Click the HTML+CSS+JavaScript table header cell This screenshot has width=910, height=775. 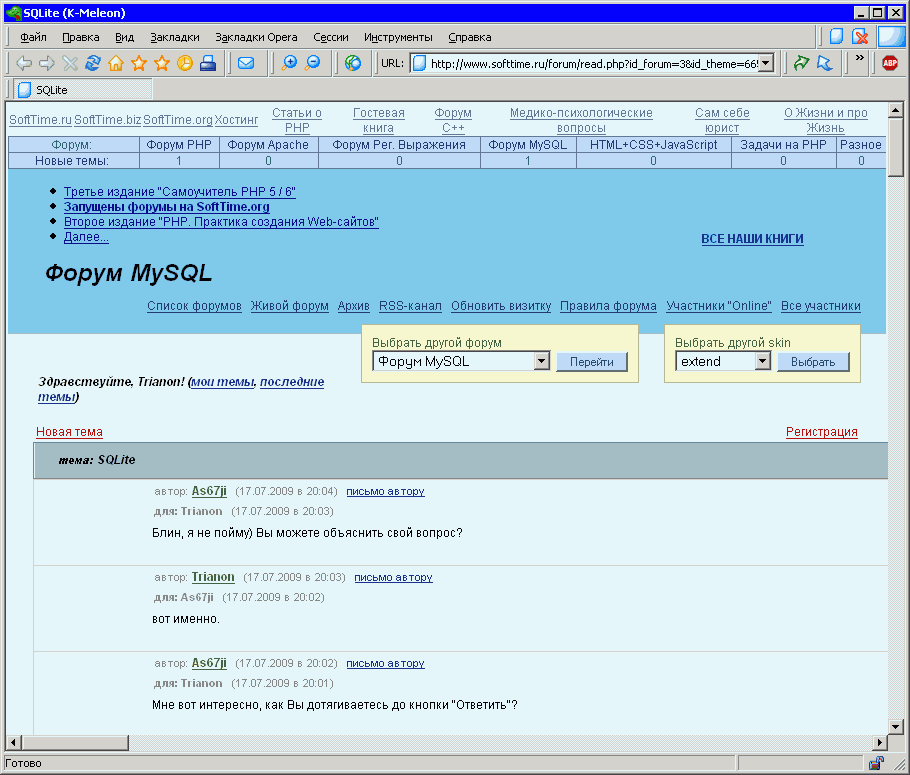[653, 145]
